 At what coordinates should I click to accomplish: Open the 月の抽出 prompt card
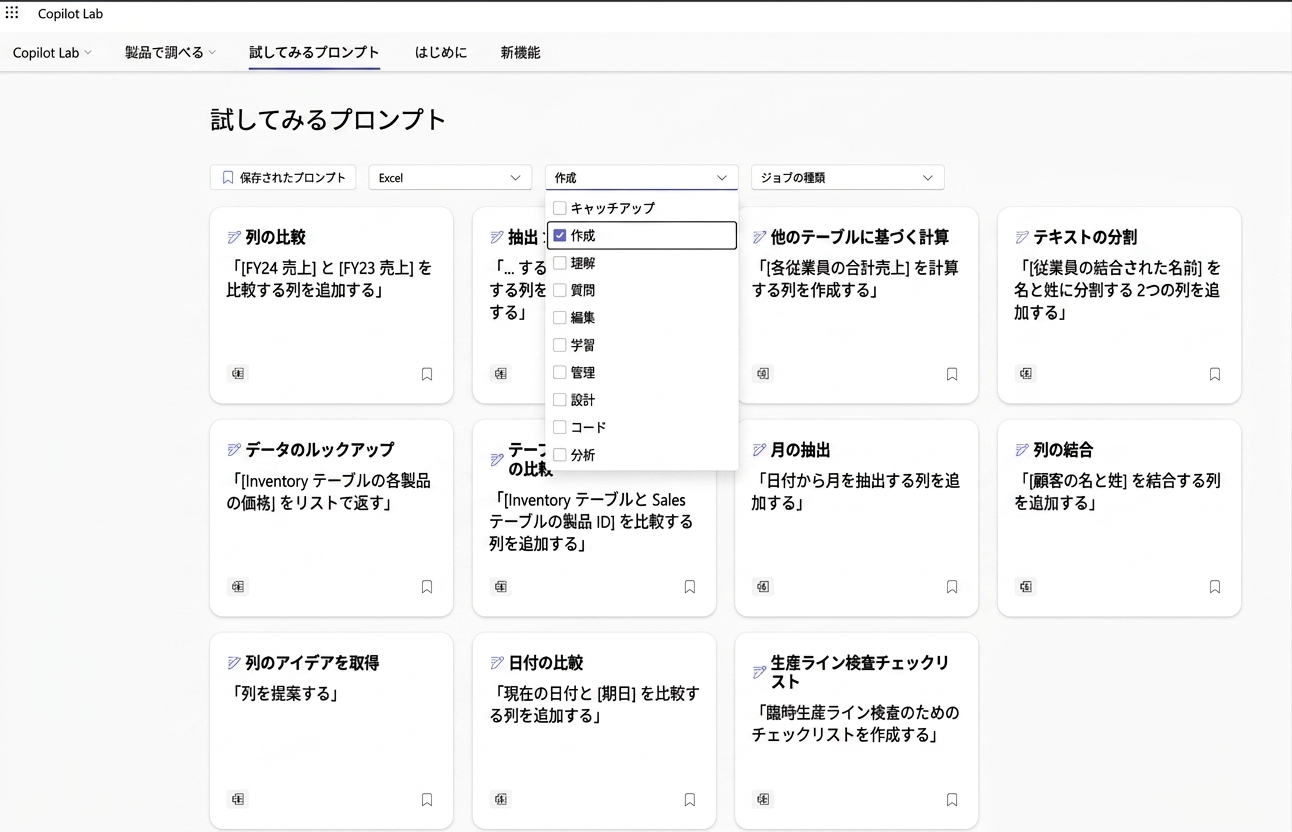point(856,518)
